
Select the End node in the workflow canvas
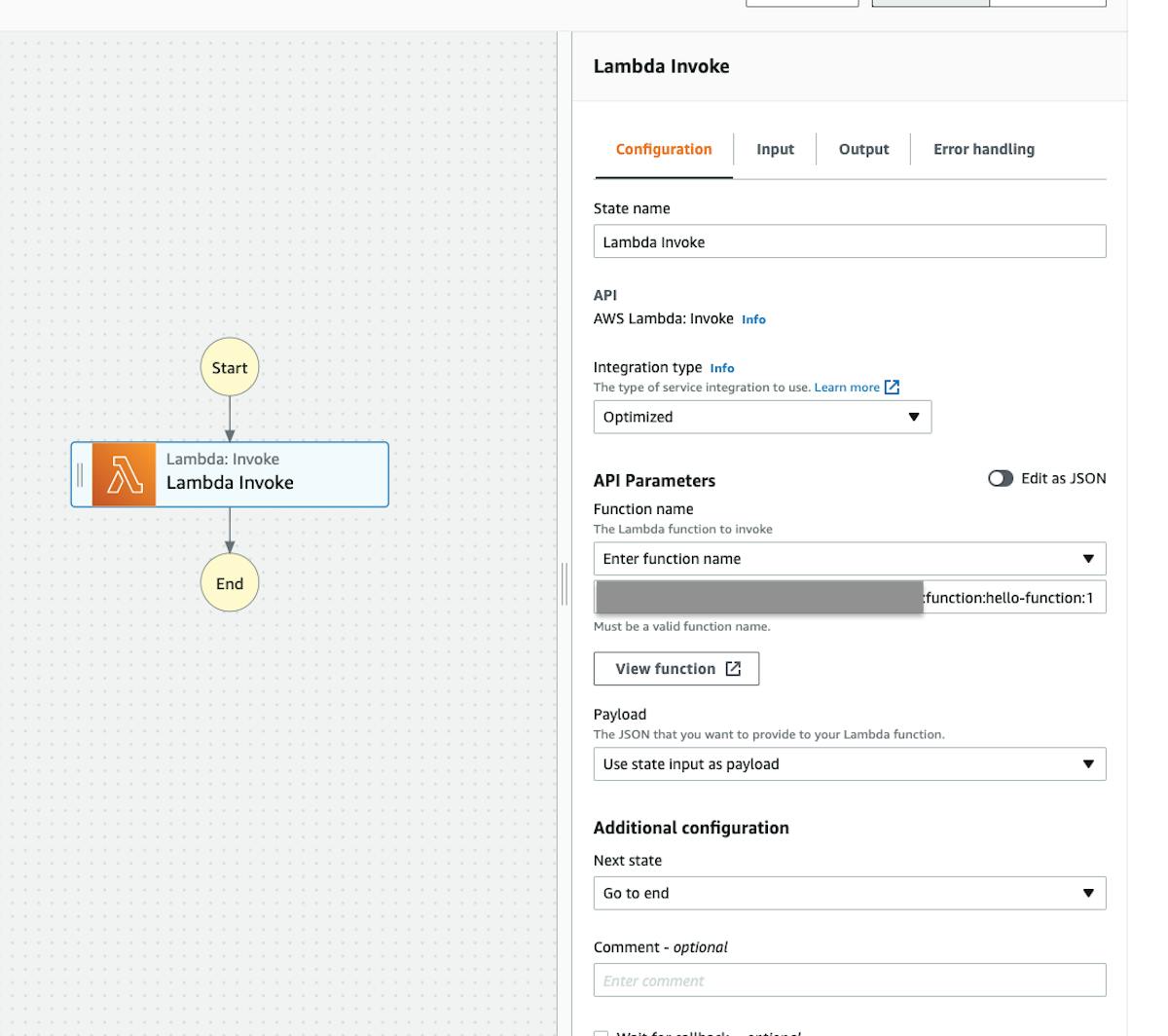tap(230, 582)
